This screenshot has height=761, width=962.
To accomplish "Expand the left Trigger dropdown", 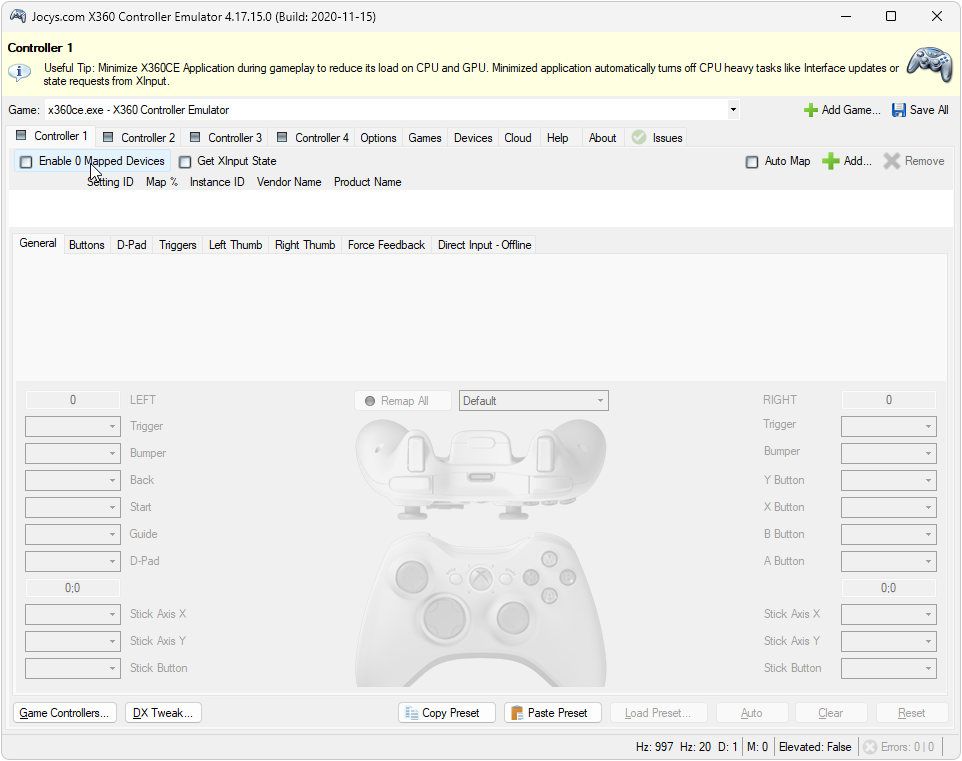I will (x=72, y=427).
